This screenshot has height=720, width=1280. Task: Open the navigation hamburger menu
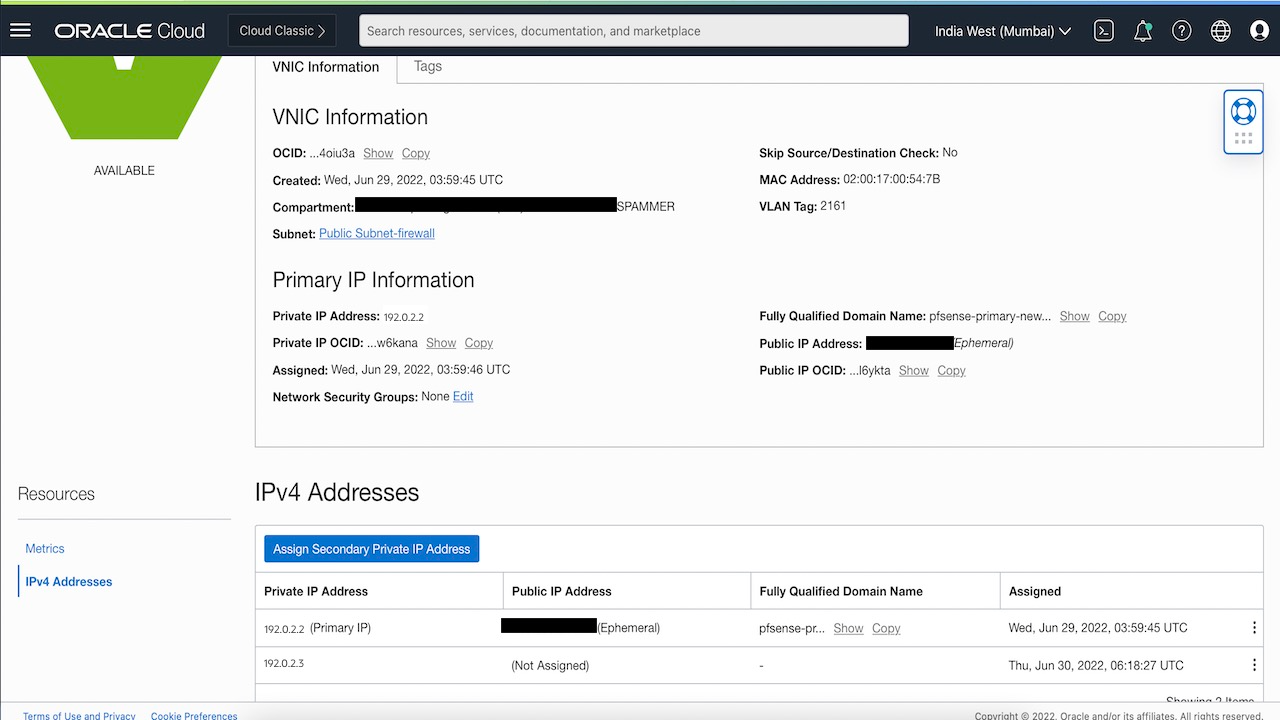pos(20,30)
